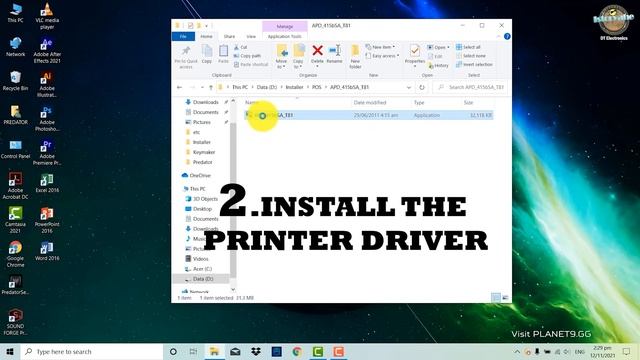This screenshot has height=360, width=640.
Task: Open the Application Tools tab
Action: pyautogui.click(x=284, y=36)
